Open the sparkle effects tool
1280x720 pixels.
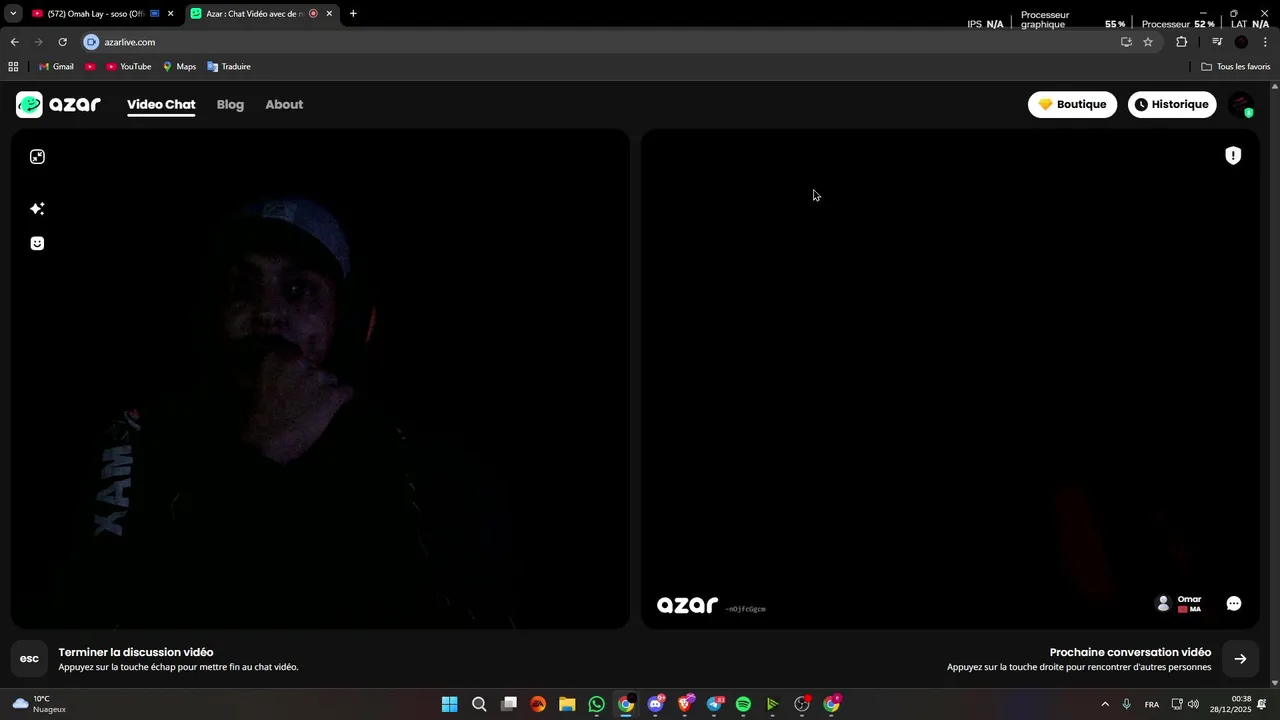pyautogui.click(x=37, y=209)
